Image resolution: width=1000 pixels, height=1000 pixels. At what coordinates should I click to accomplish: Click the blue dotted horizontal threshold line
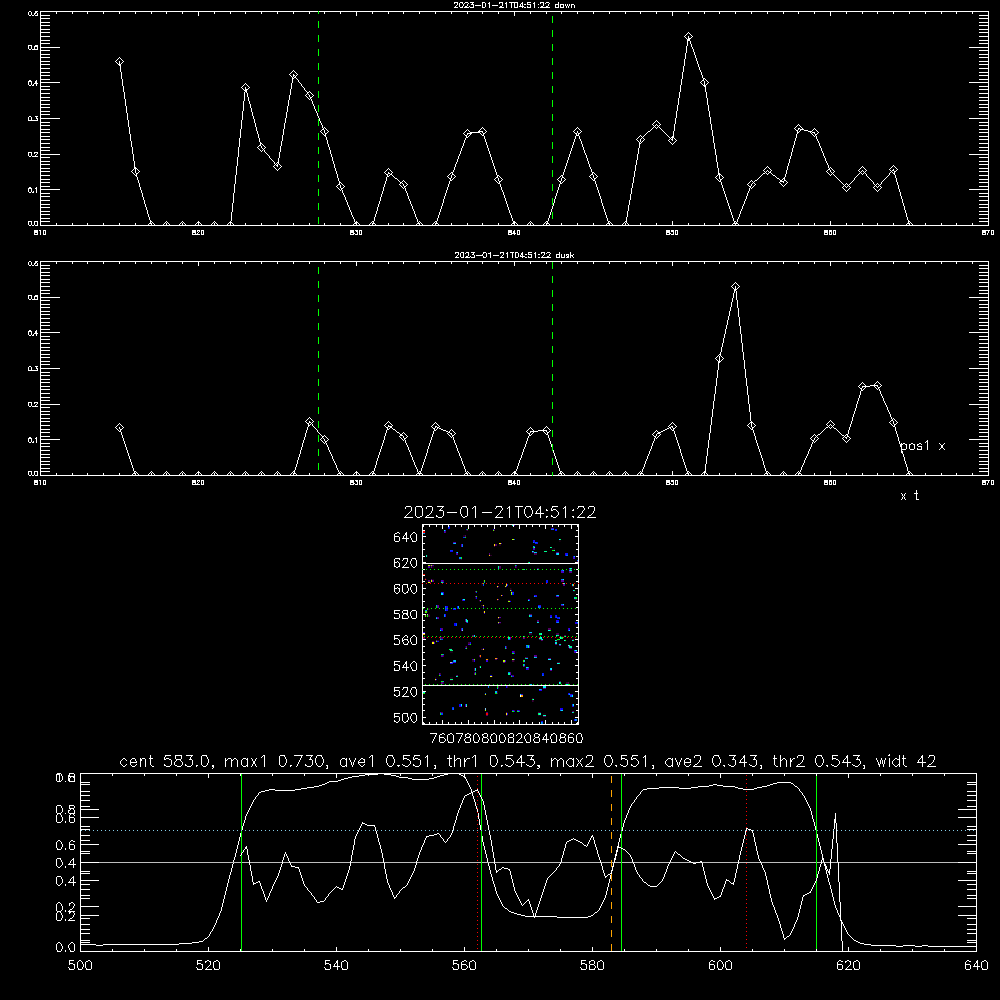click(x=528, y=830)
